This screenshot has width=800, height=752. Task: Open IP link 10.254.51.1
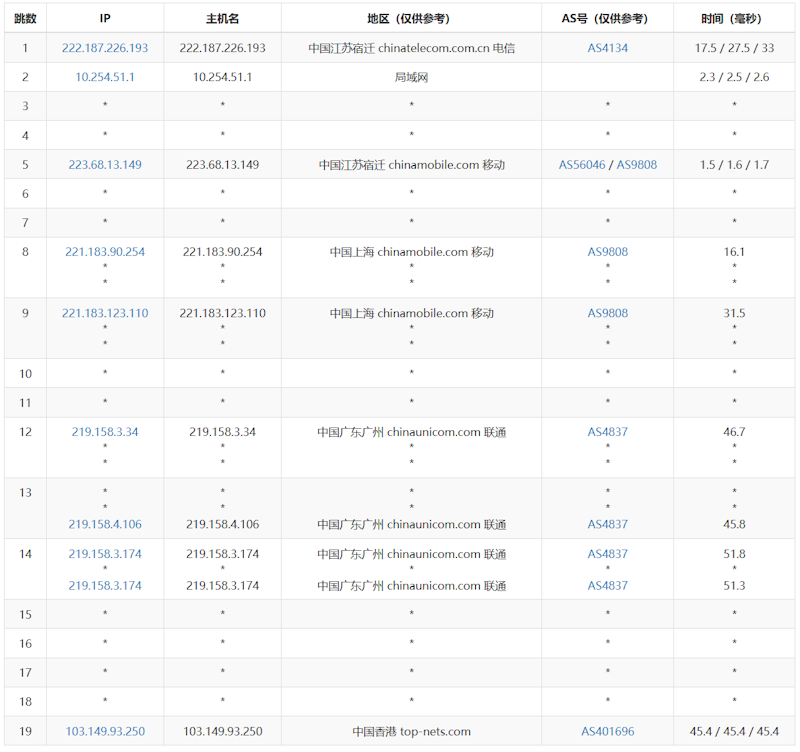(105, 77)
